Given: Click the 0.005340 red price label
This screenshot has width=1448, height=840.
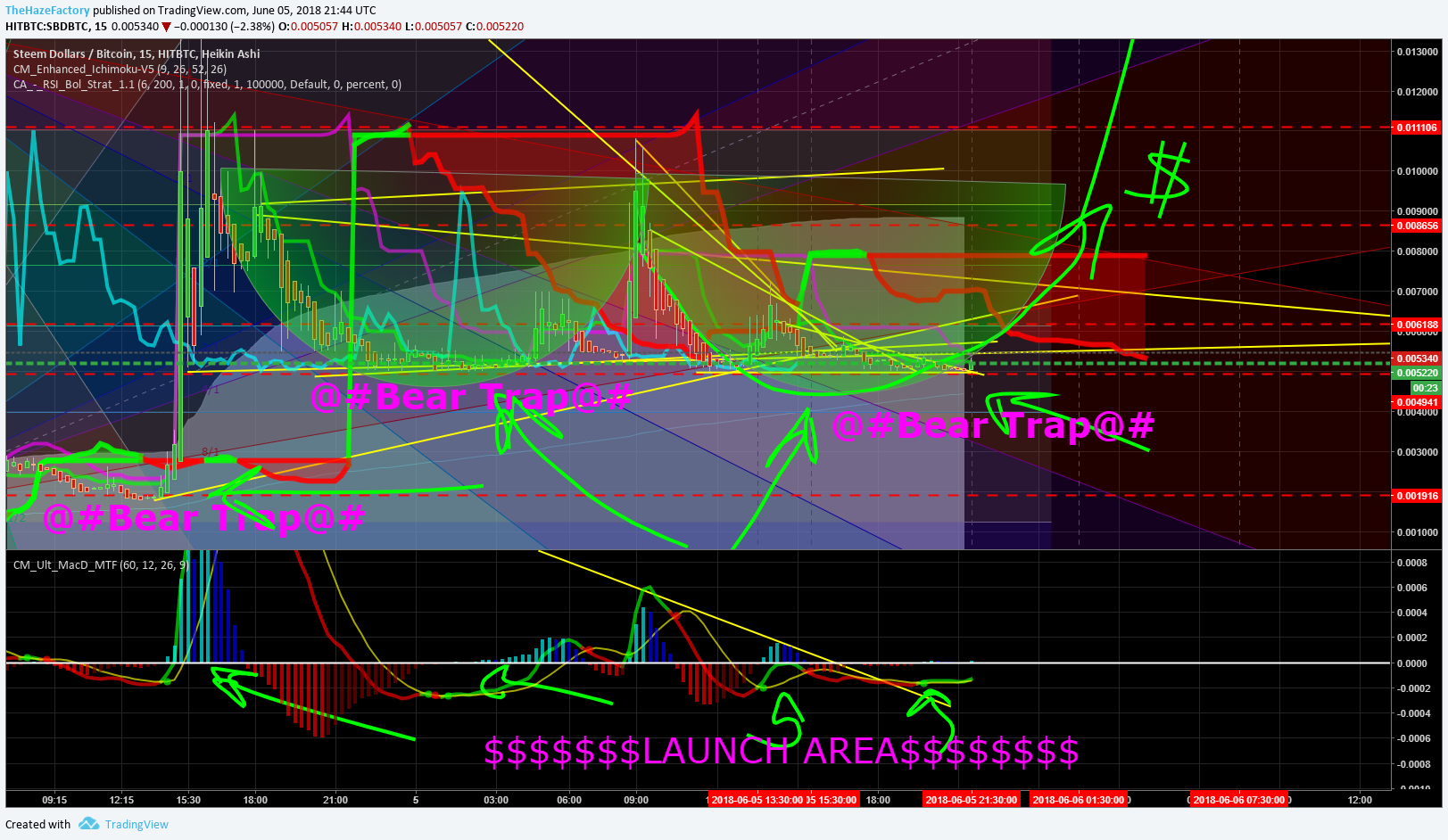Looking at the screenshot, I should pyautogui.click(x=1417, y=358).
